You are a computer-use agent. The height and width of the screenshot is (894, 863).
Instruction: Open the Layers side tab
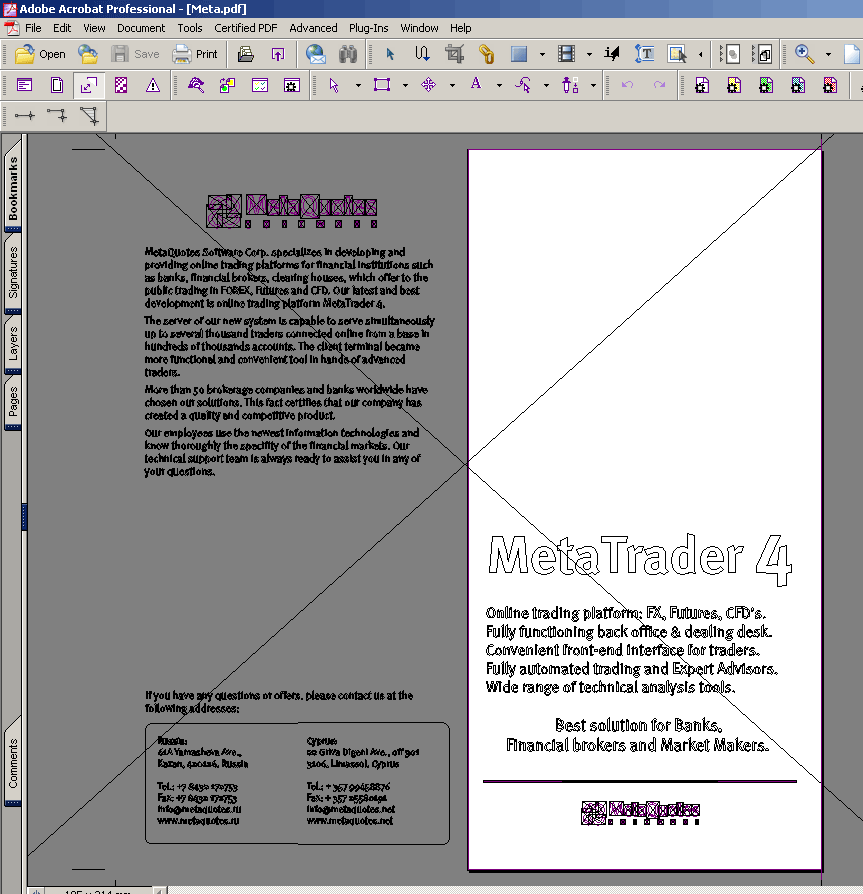point(13,343)
